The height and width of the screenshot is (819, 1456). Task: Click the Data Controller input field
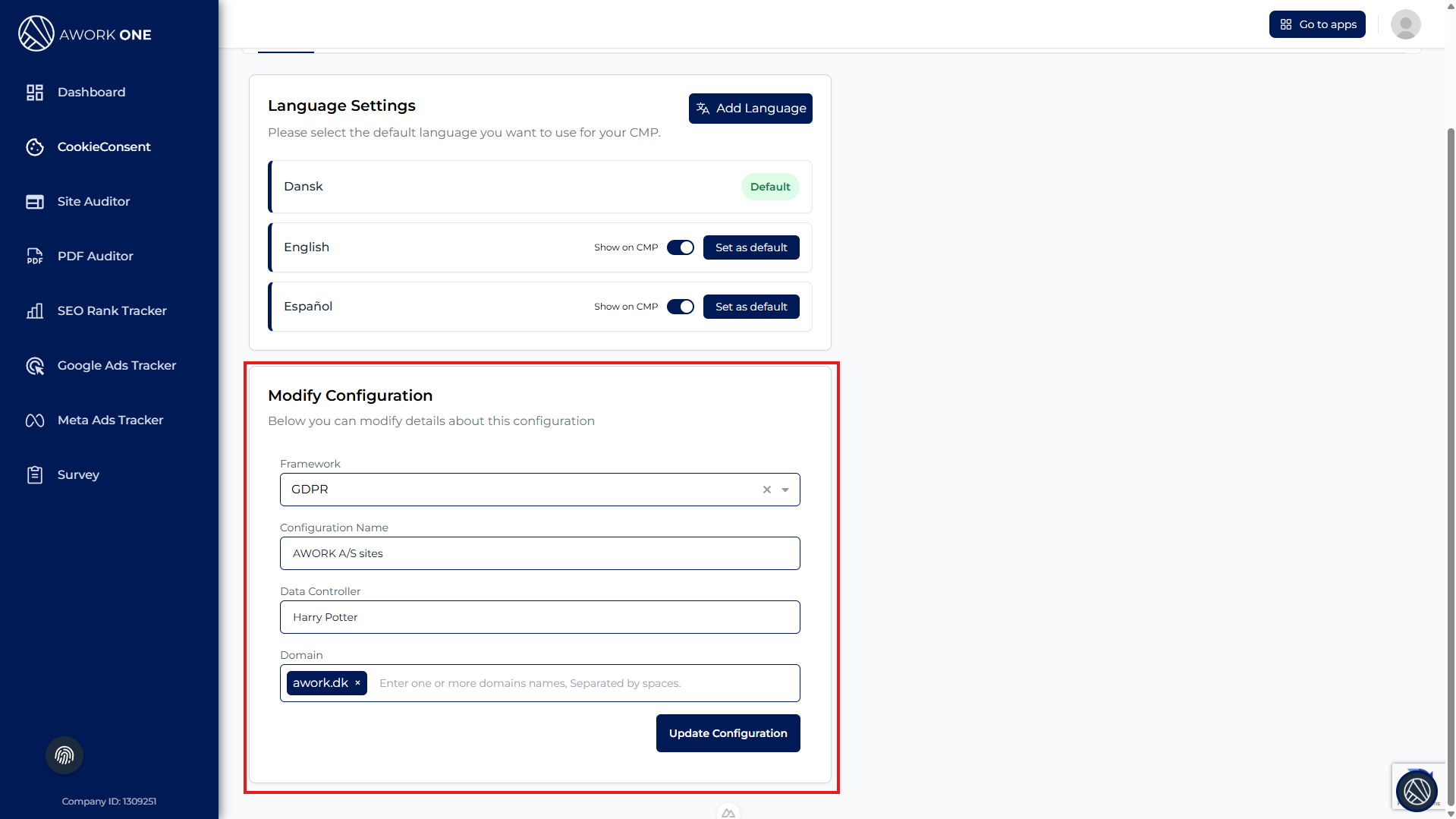[539, 618]
